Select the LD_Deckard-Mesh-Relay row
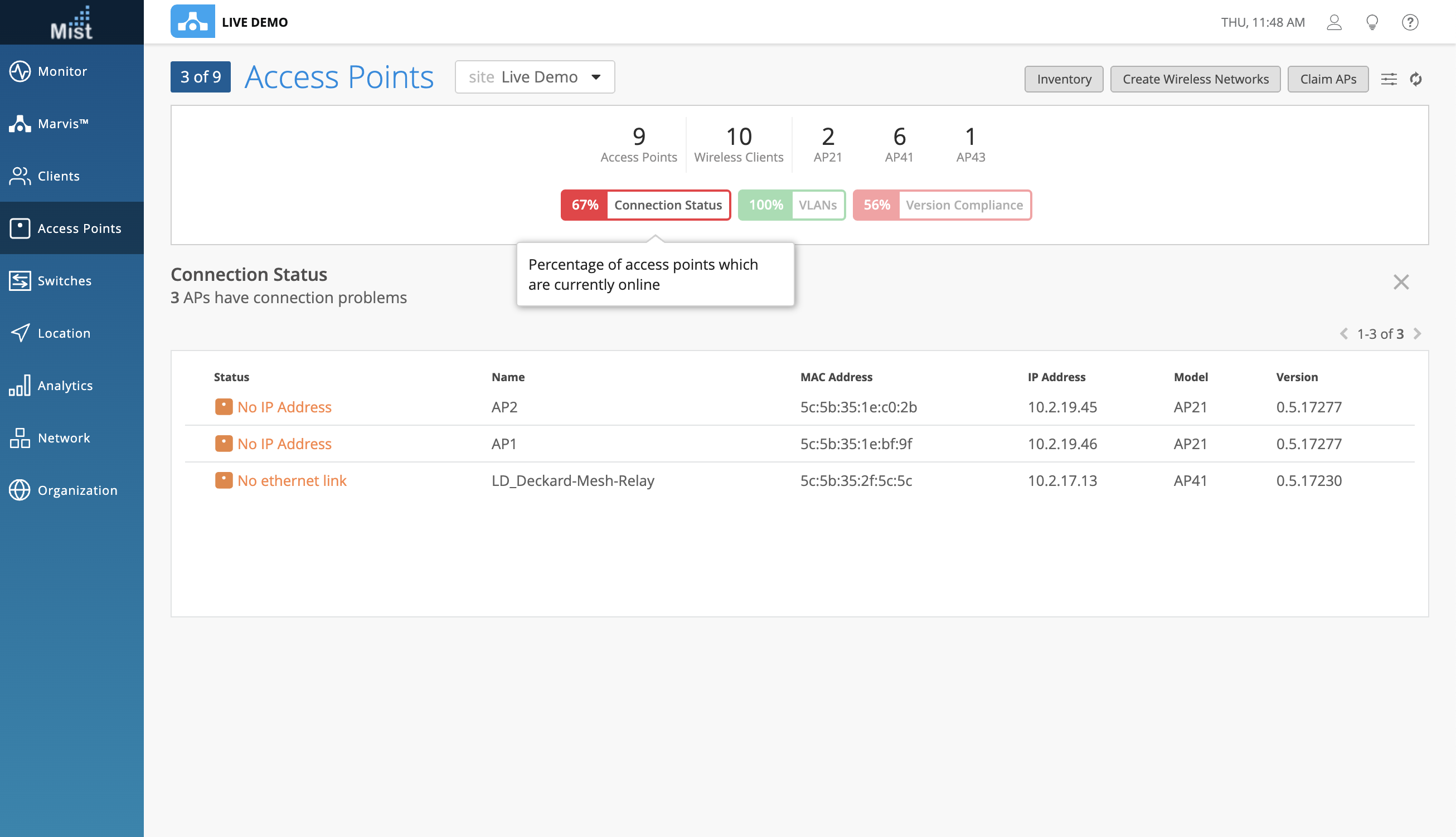Screen dimensions: 1456x837 [x=572, y=480]
